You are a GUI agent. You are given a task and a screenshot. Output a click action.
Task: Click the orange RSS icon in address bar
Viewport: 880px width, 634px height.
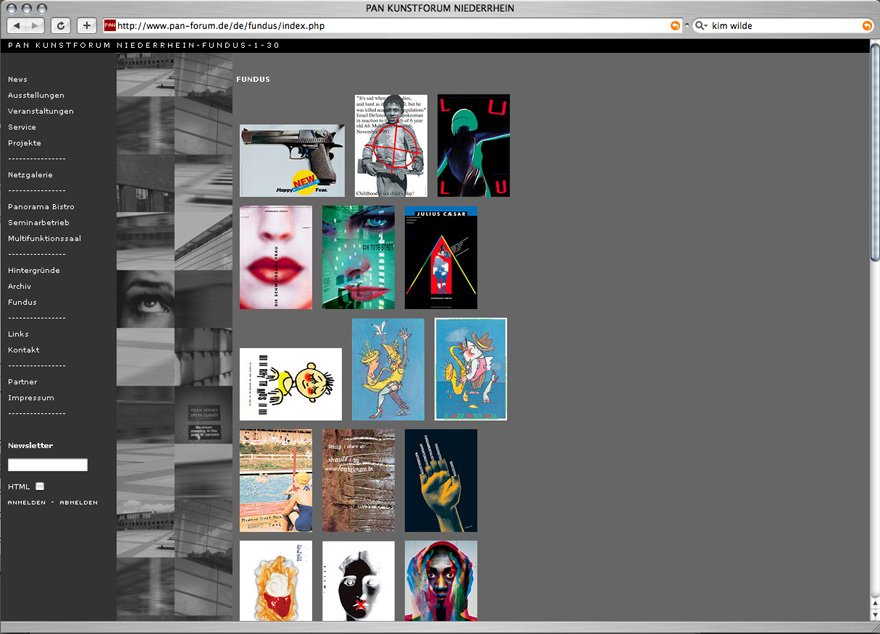(675, 26)
